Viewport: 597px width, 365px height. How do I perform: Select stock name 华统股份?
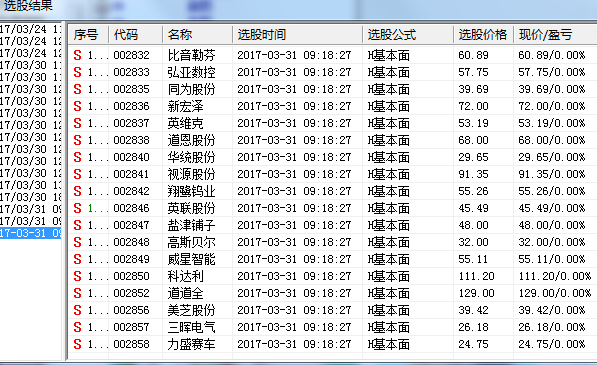(x=191, y=157)
